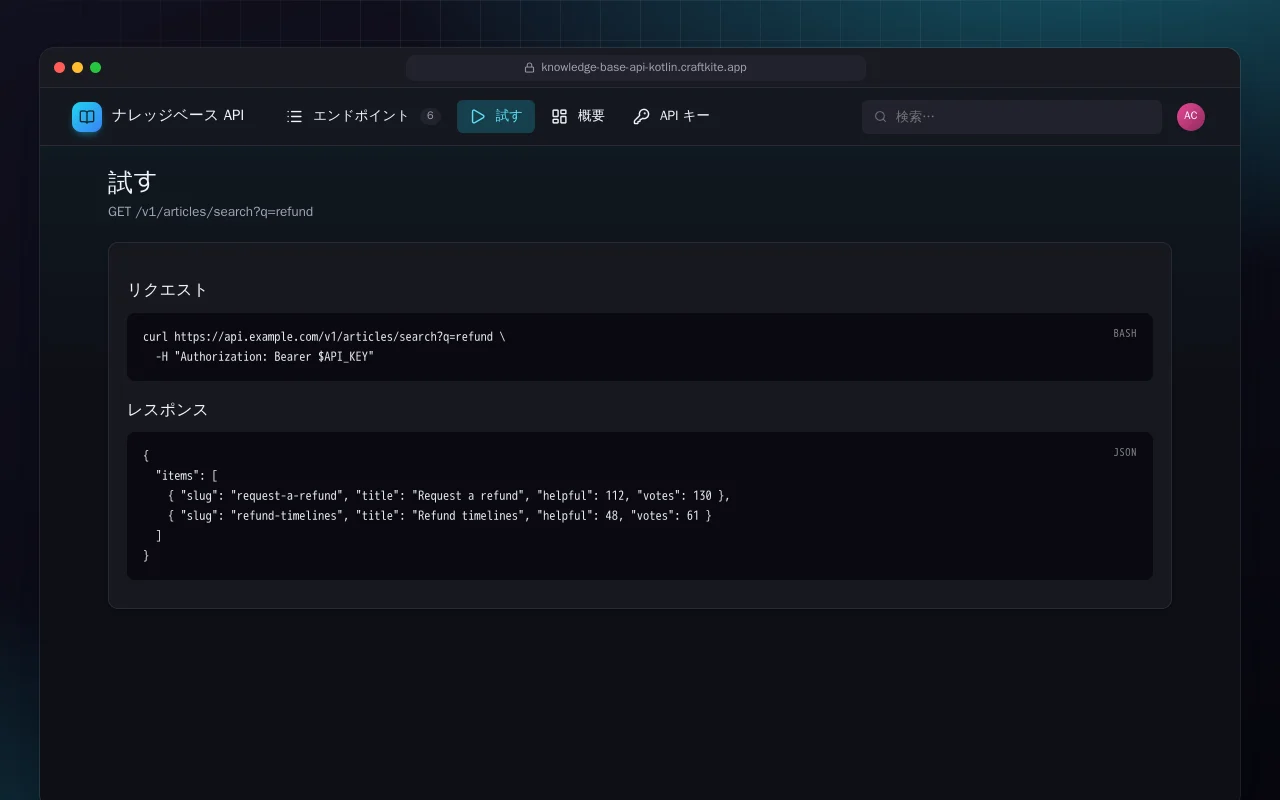Click the endpoints count badge 6

point(430,116)
